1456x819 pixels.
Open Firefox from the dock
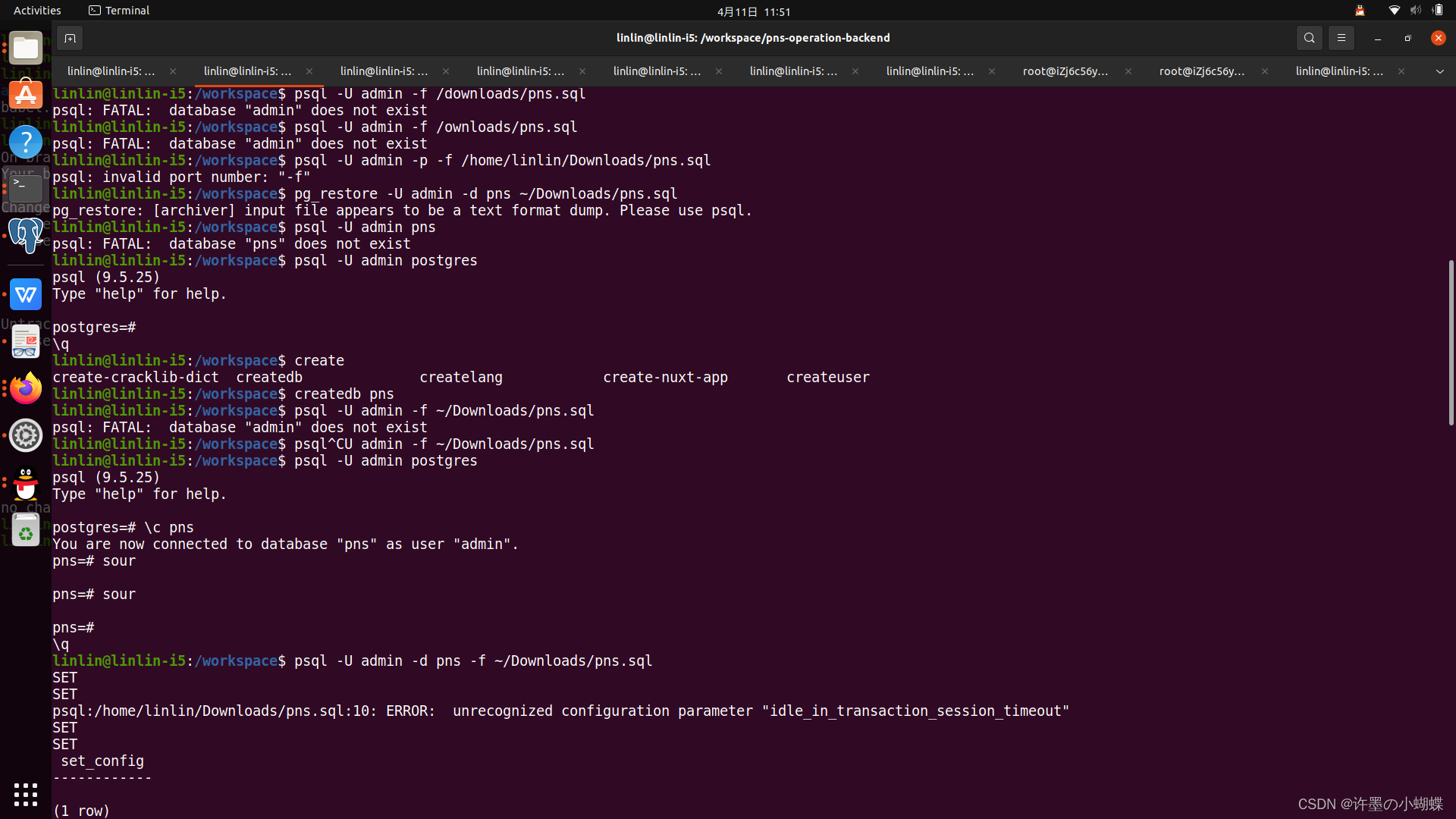click(25, 388)
